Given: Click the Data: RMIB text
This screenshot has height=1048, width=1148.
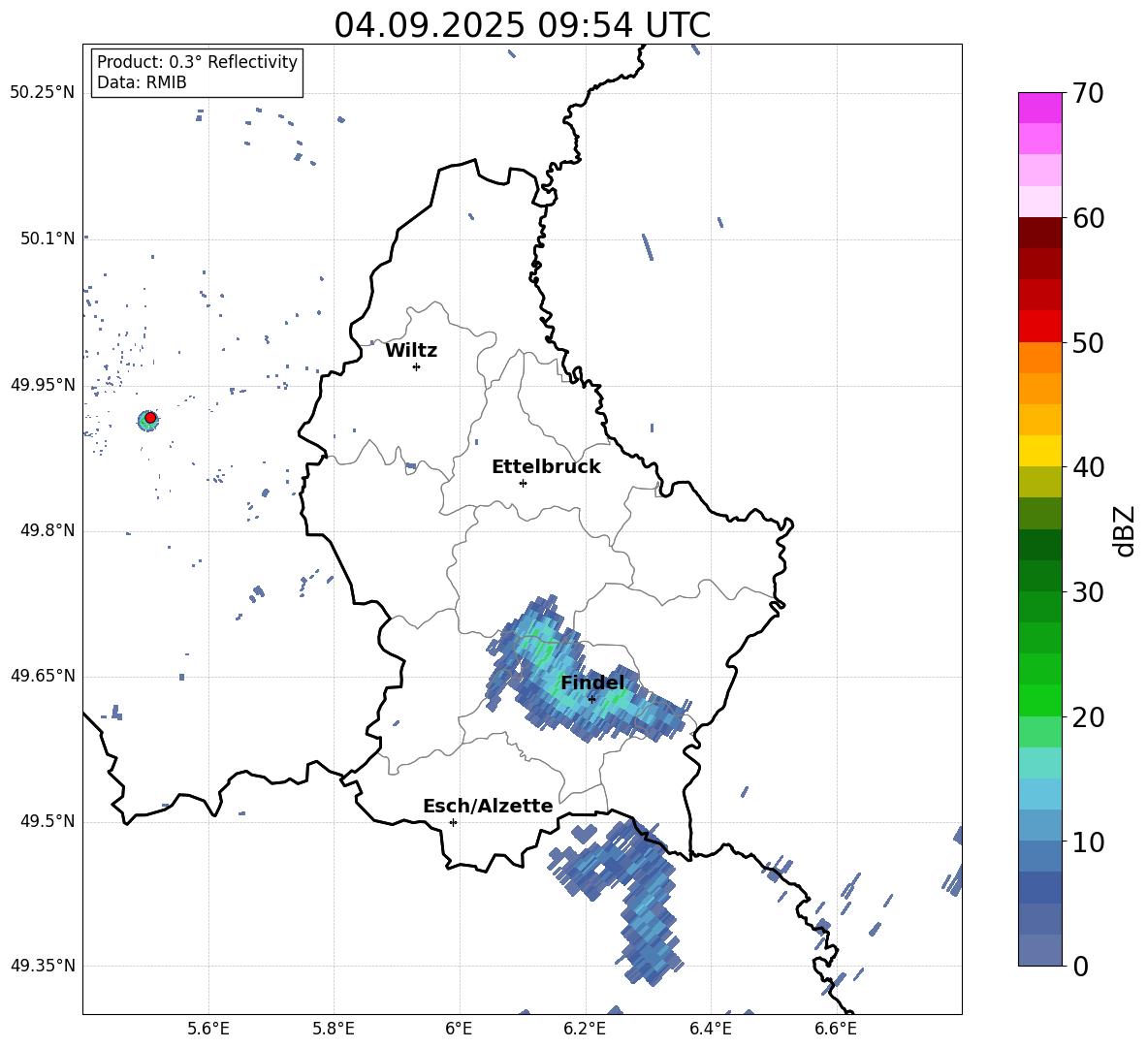Looking at the screenshot, I should 142,82.
